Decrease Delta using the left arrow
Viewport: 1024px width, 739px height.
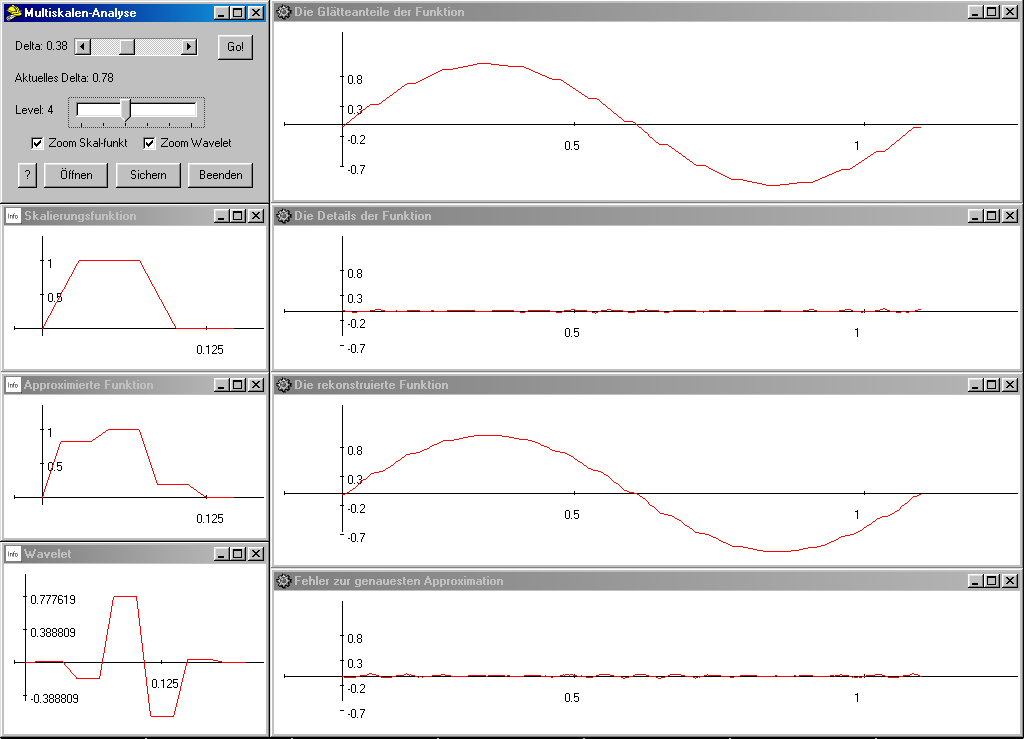tap(83, 47)
